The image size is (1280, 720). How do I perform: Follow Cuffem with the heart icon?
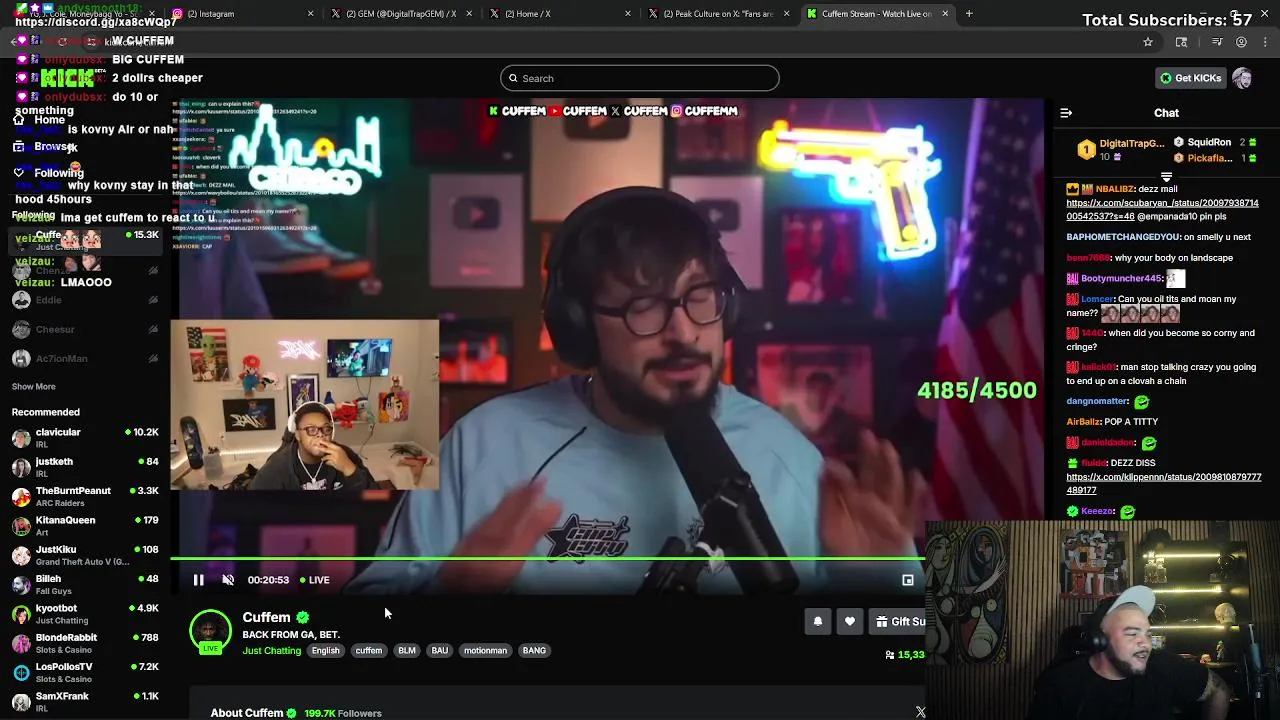click(850, 621)
